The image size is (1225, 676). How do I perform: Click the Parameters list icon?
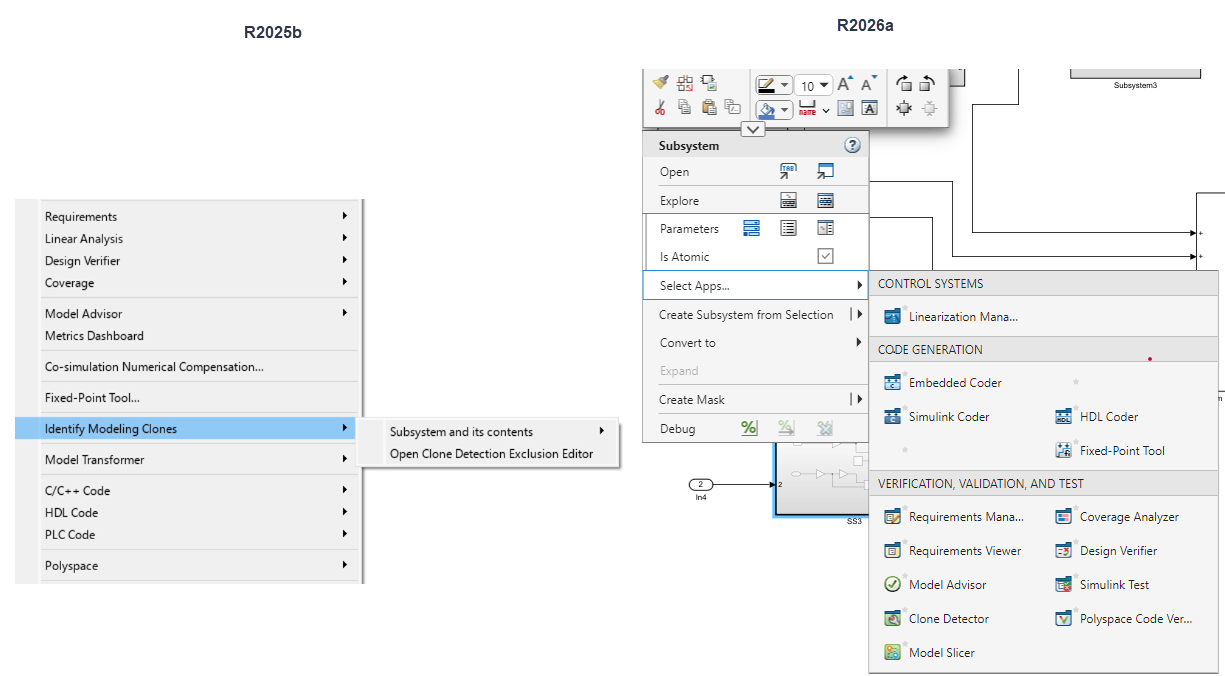tap(788, 228)
